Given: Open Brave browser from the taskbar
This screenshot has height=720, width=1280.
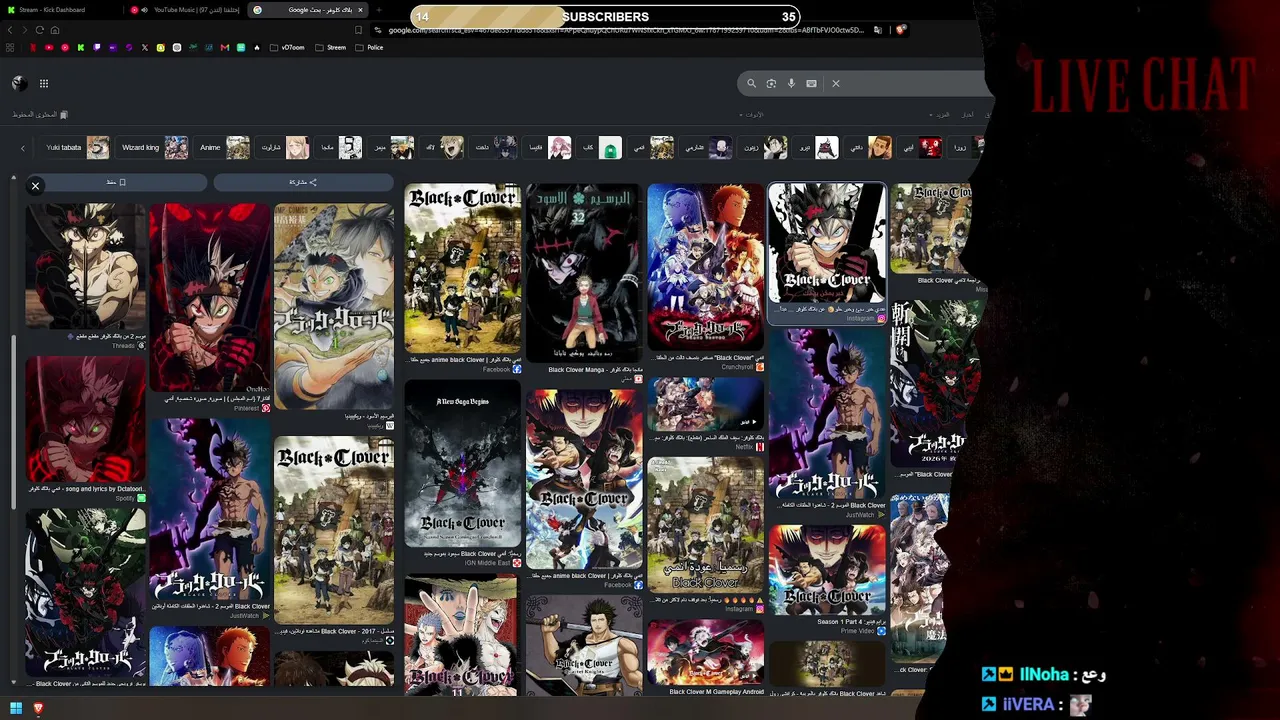Looking at the screenshot, I should 39,709.
